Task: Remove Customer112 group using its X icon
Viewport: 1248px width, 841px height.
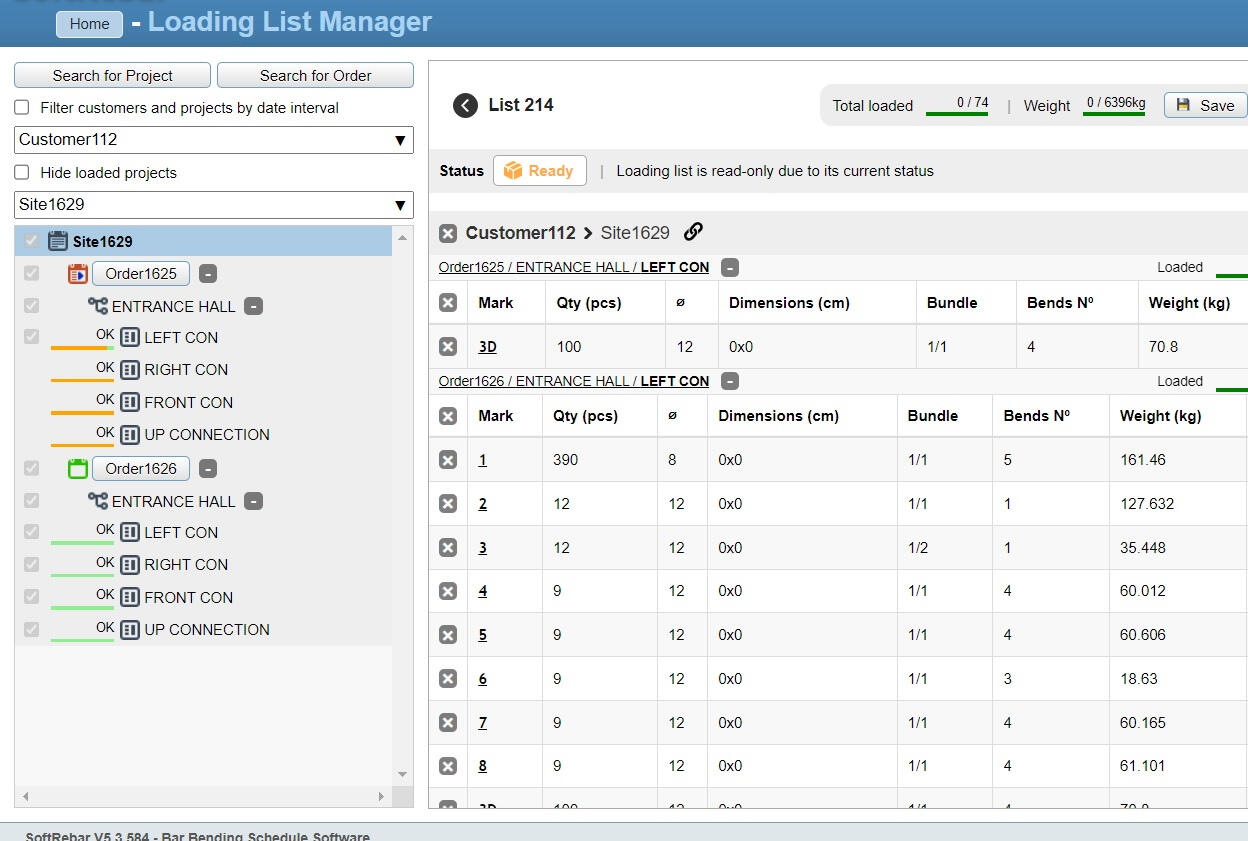Action: point(448,233)
